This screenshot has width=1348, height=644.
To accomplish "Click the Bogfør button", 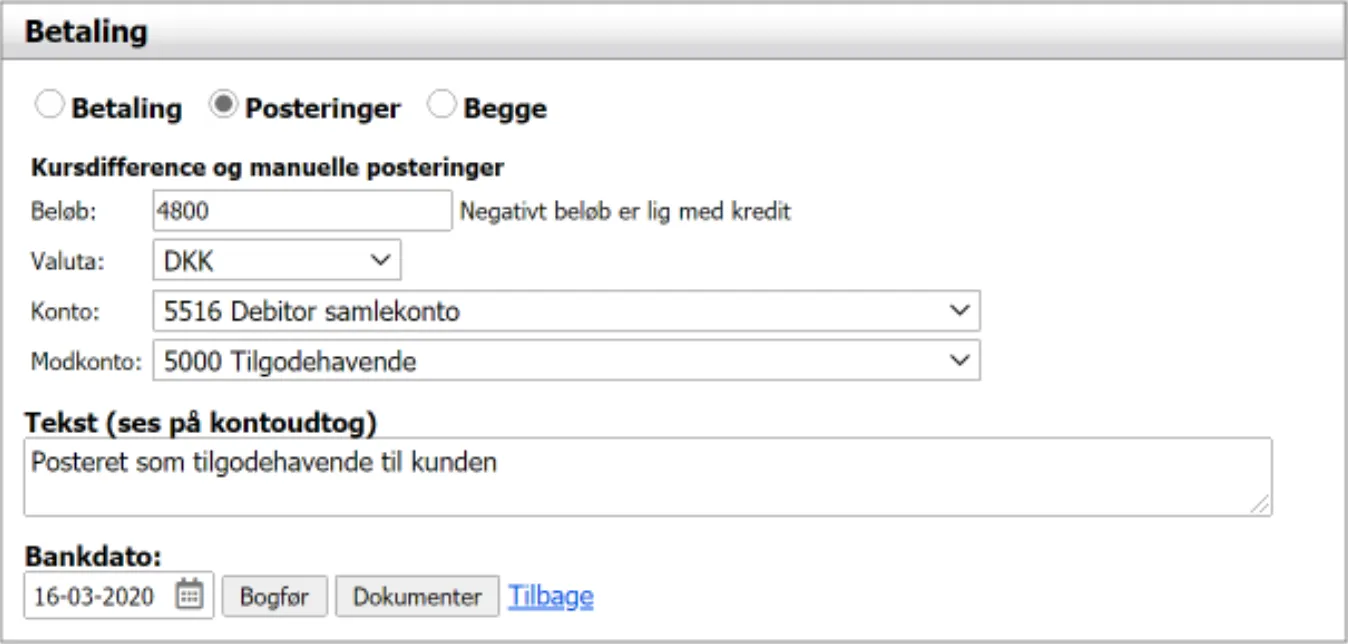I will [274, 594].
